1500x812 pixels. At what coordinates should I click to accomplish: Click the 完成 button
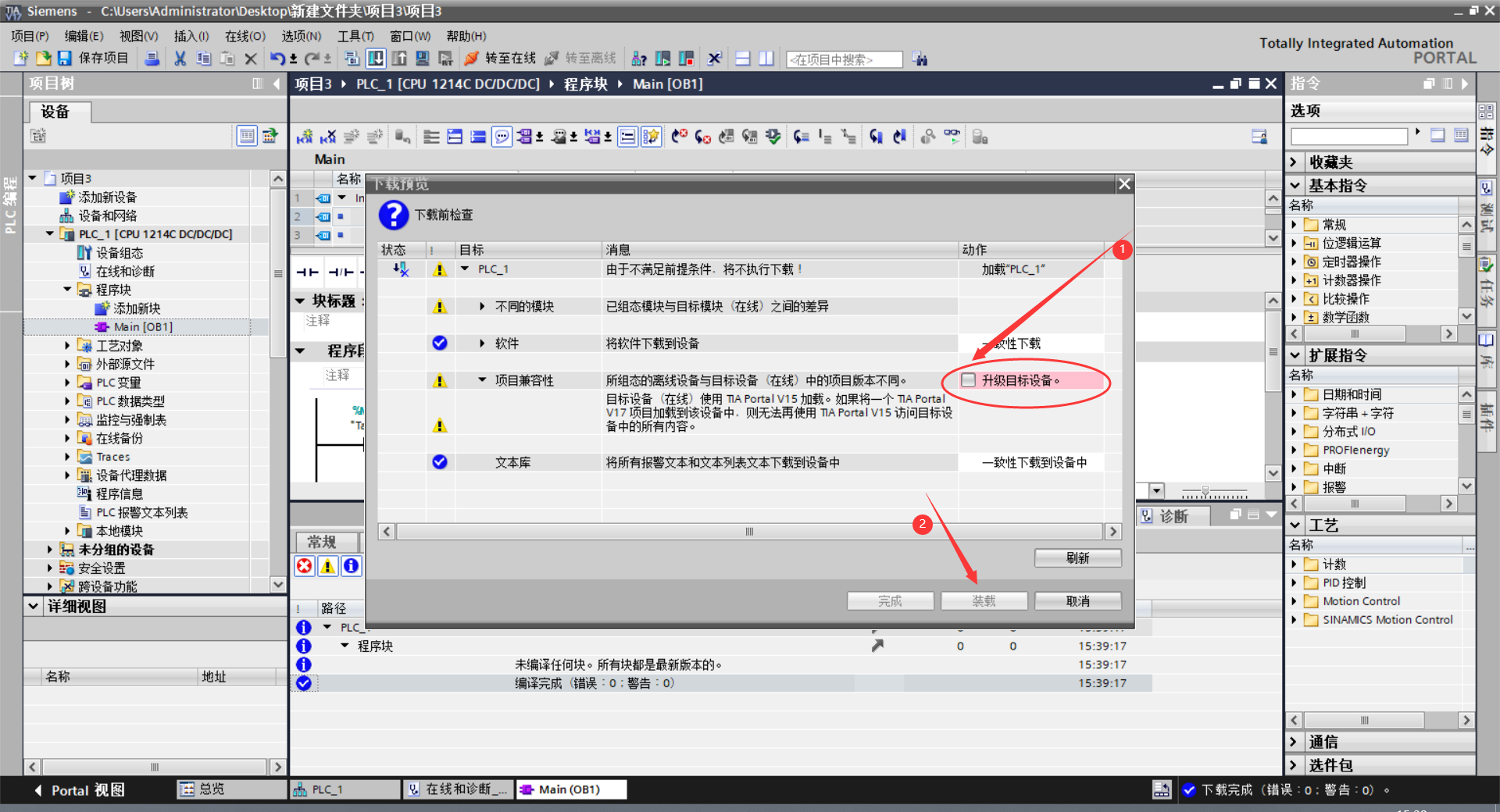click(x=891, y=601)
